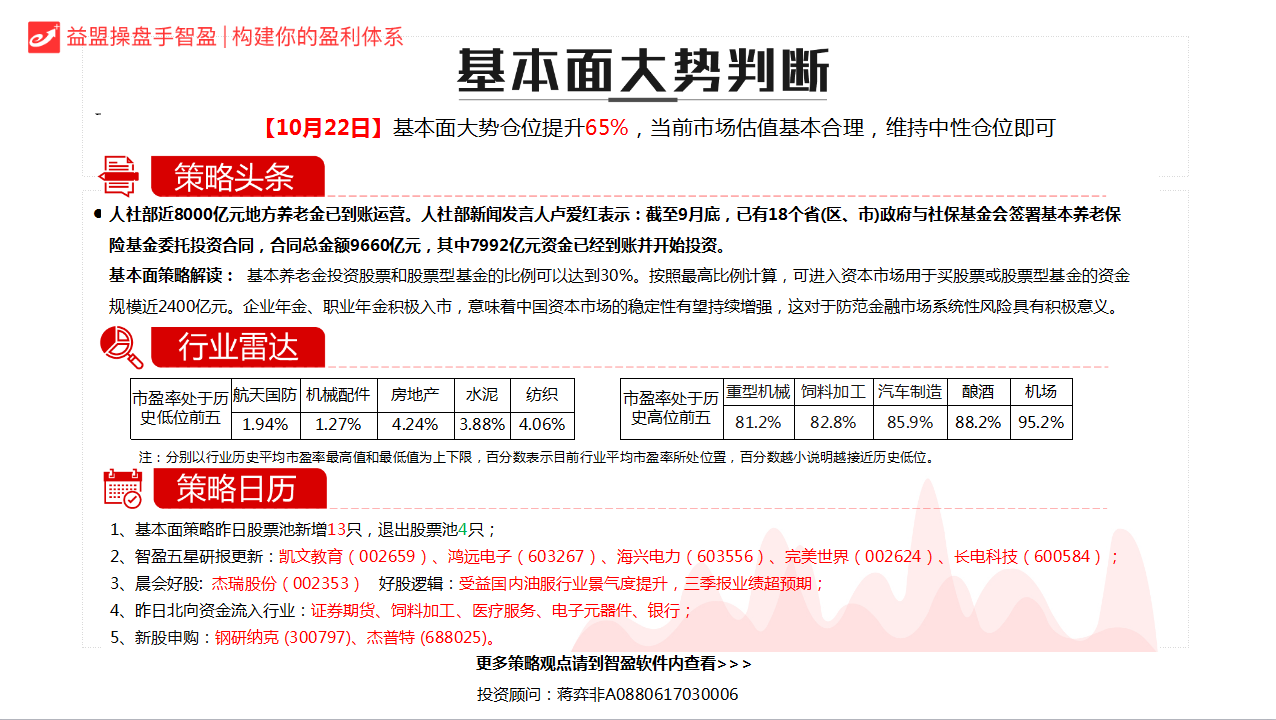Screen dimensions: 1276x720
Task: Click the magnifier icon beside 行业雷达
Action: (x=121, y=347)
